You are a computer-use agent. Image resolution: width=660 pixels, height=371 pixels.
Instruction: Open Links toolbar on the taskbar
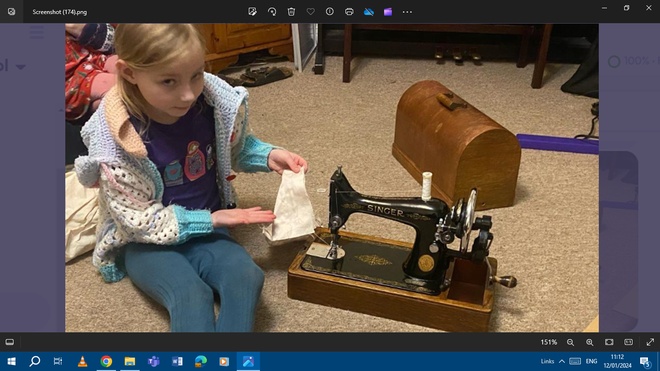coord(547,361)
